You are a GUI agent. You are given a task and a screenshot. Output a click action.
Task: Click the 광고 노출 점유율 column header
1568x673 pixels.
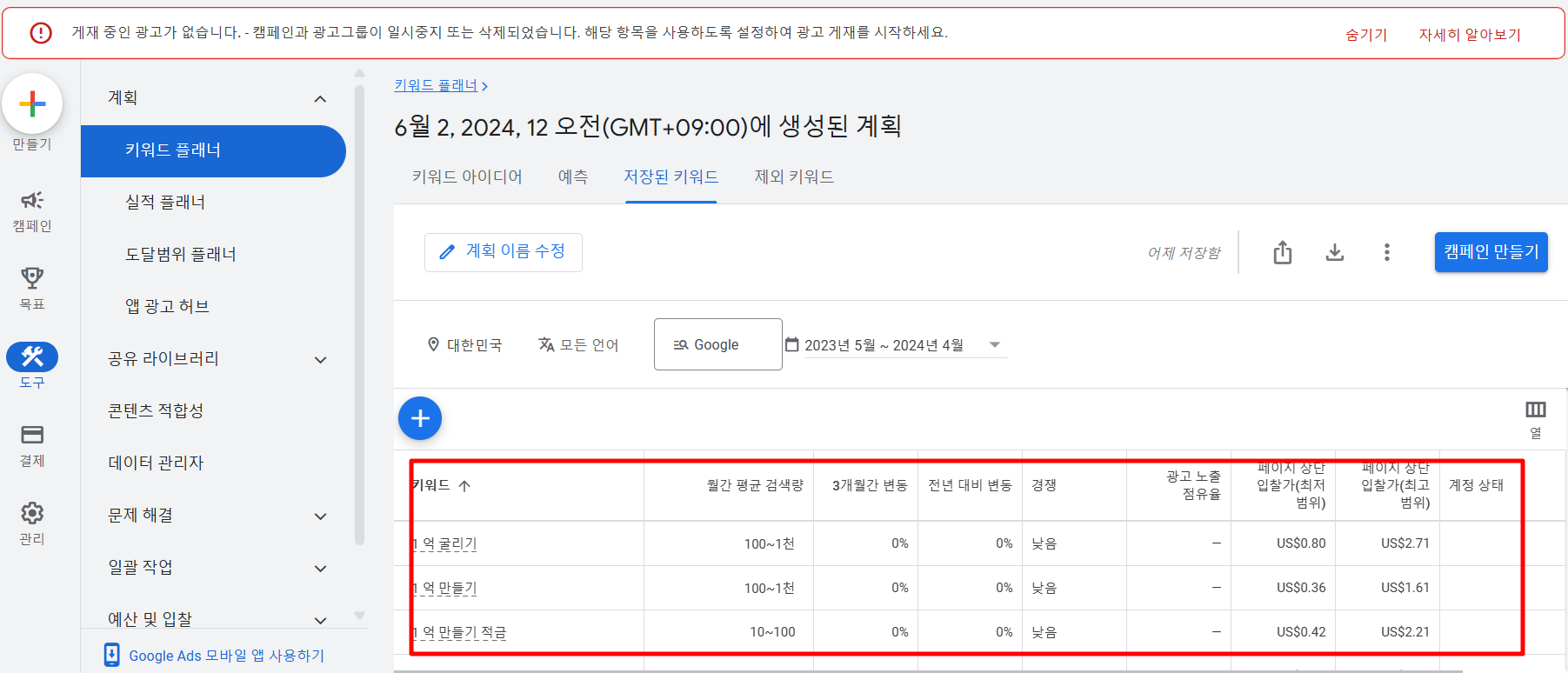[x=1193, y=485]
